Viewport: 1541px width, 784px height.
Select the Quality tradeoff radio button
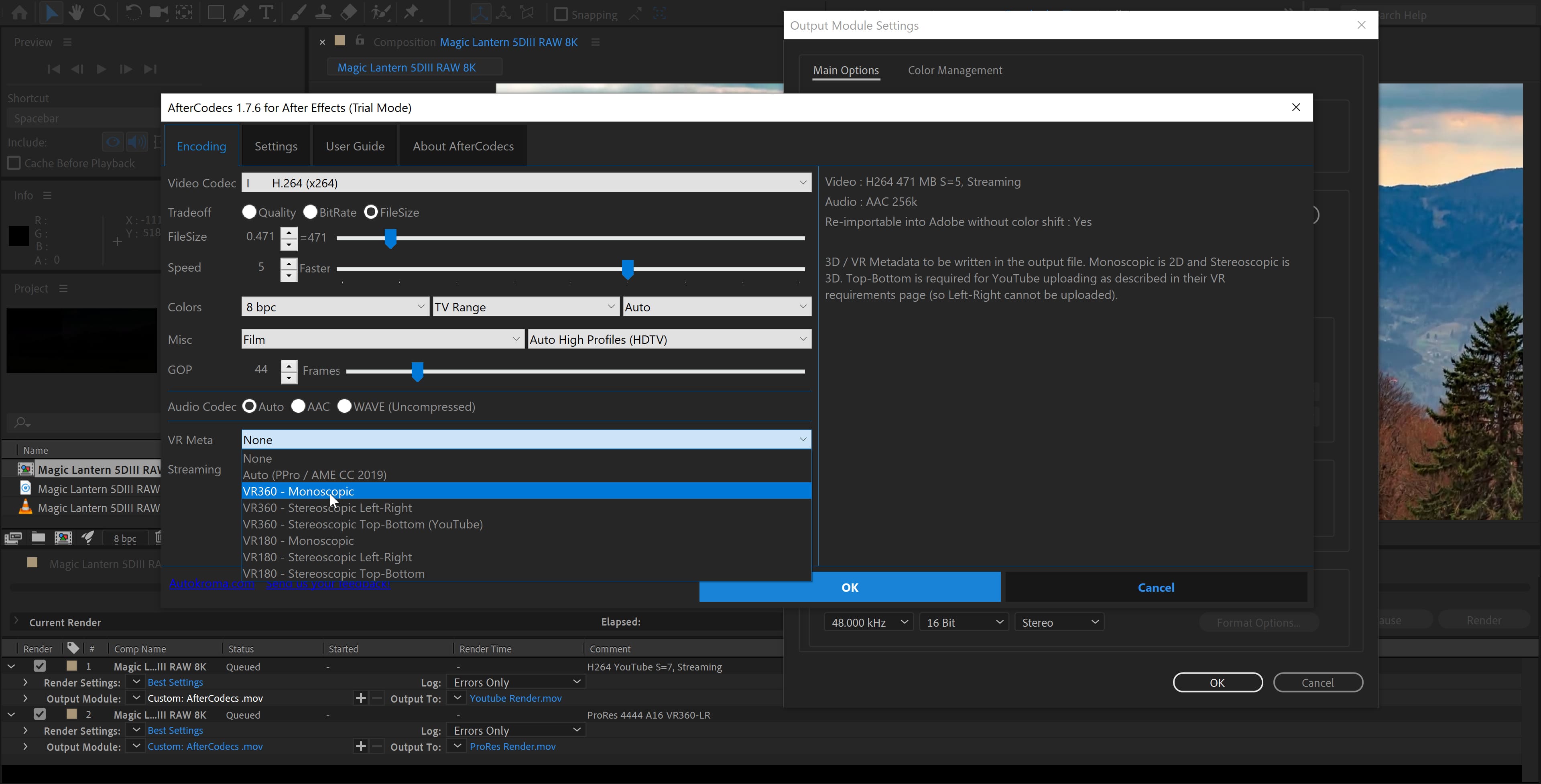250,212
